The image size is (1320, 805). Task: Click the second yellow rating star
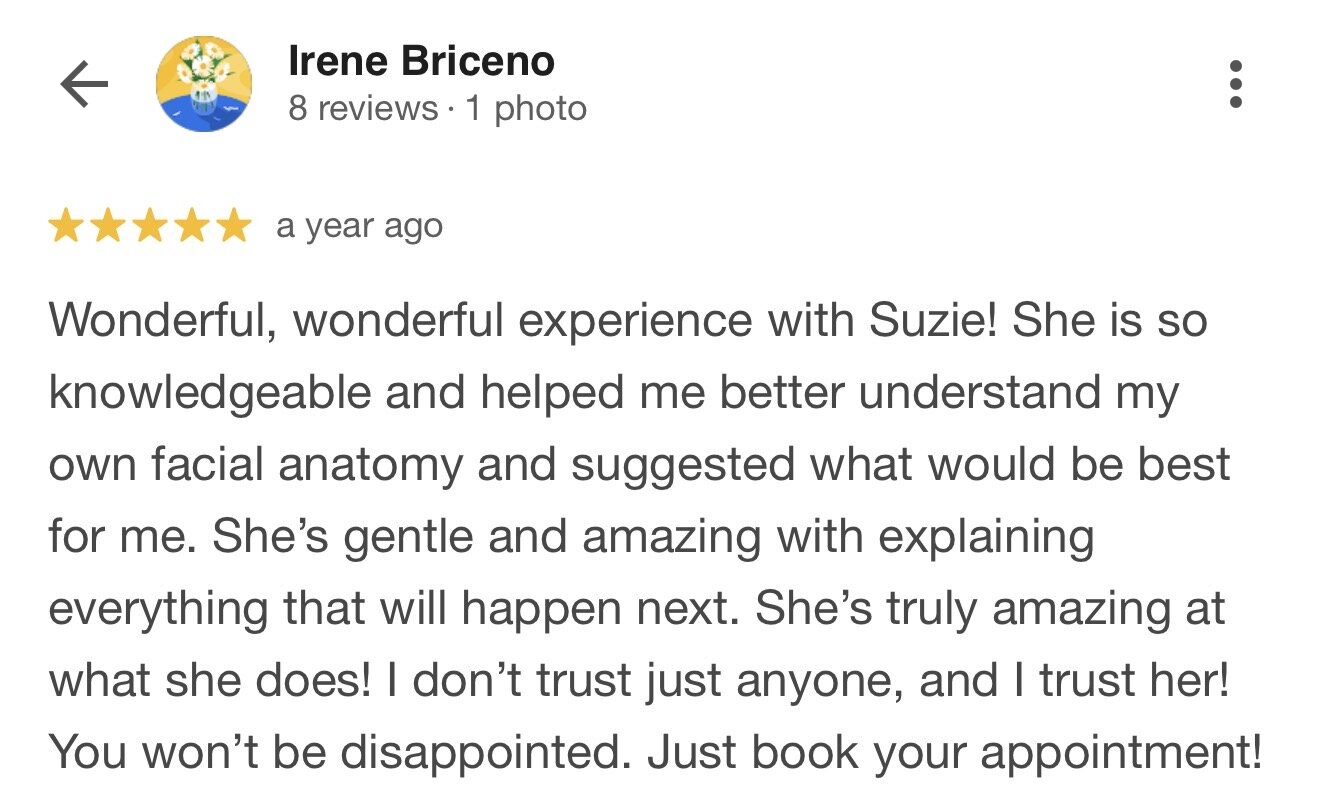pos(107,227)
